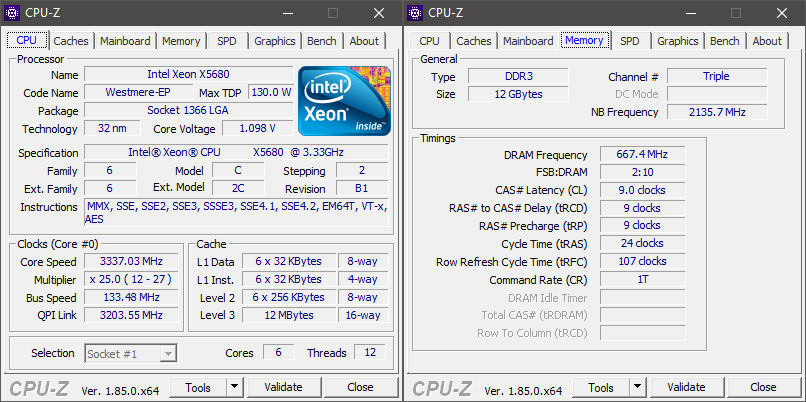Click the Code Name value Westmere-EP
Image resolution: width=806 pixels, height=402 pixels.
[x=139, y=92]
